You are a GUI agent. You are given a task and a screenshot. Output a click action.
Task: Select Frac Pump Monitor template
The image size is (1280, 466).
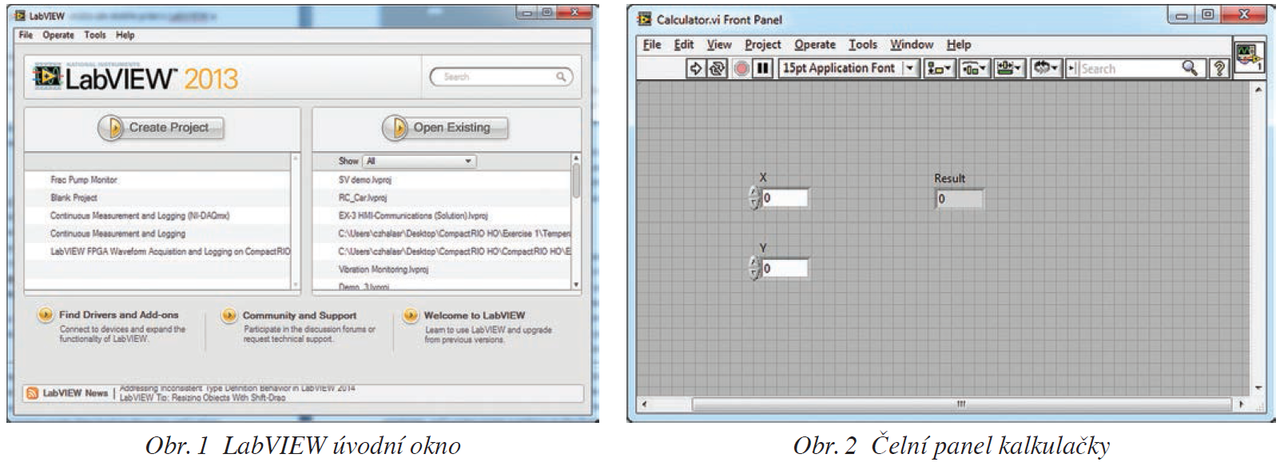click(83, 180)
